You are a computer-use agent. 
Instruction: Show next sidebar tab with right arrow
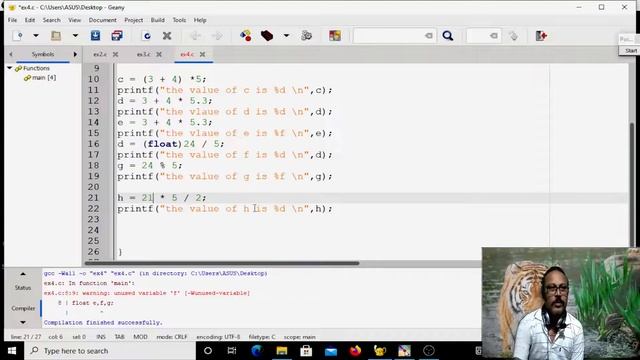tap(75, 54)
